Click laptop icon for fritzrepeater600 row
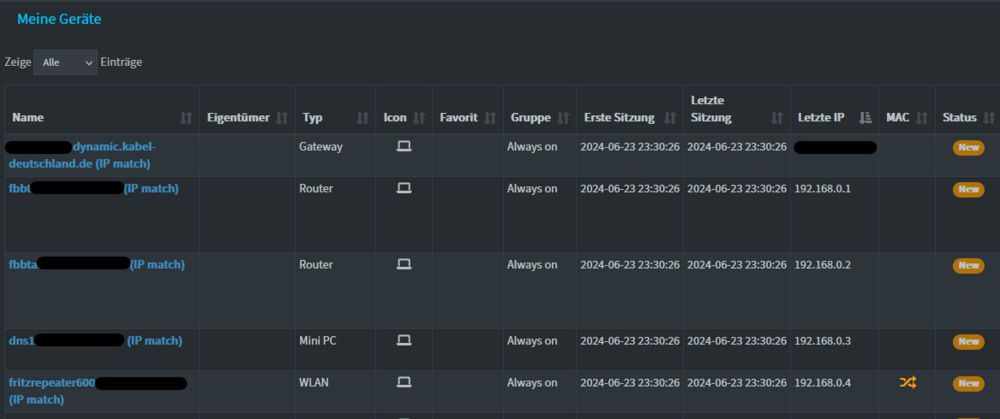The height and width of the screenshot is (419, 1000). click(x=404, y=383)
